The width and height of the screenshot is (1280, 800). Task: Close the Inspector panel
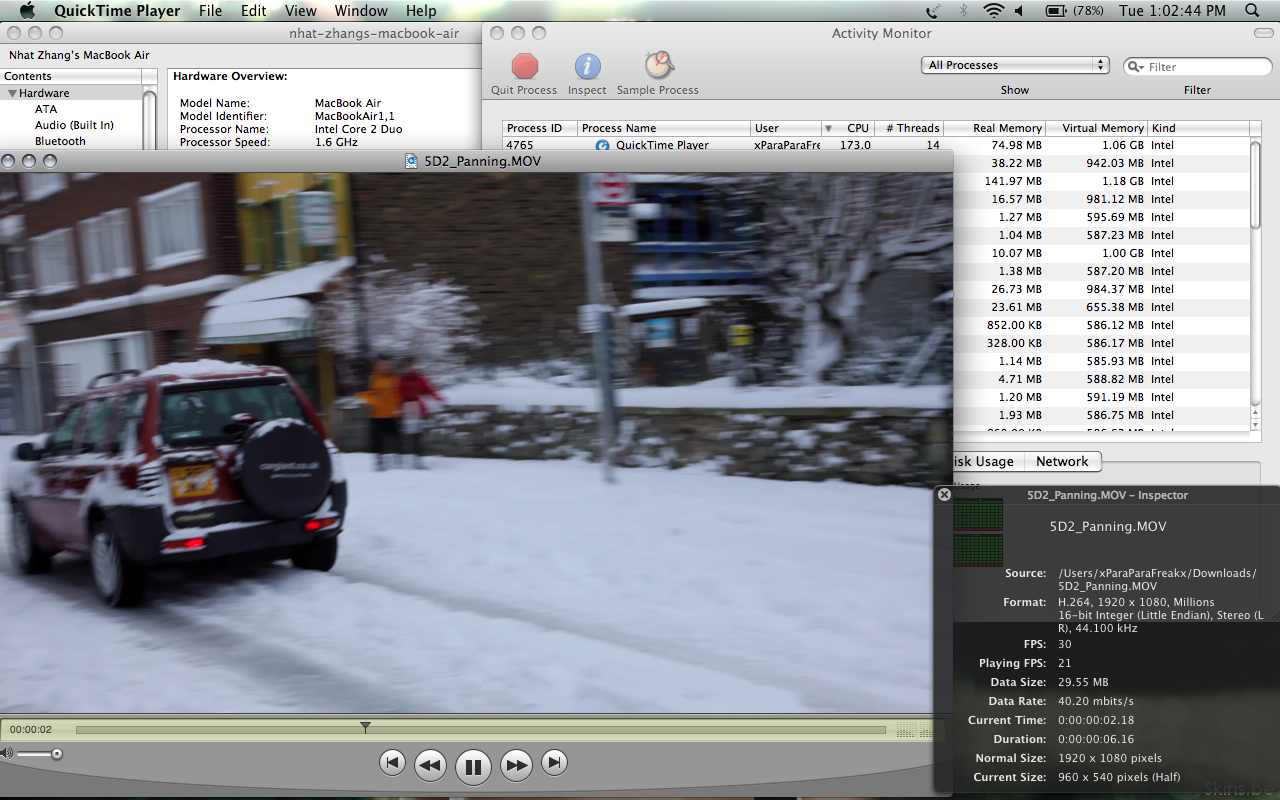point(944,494)
